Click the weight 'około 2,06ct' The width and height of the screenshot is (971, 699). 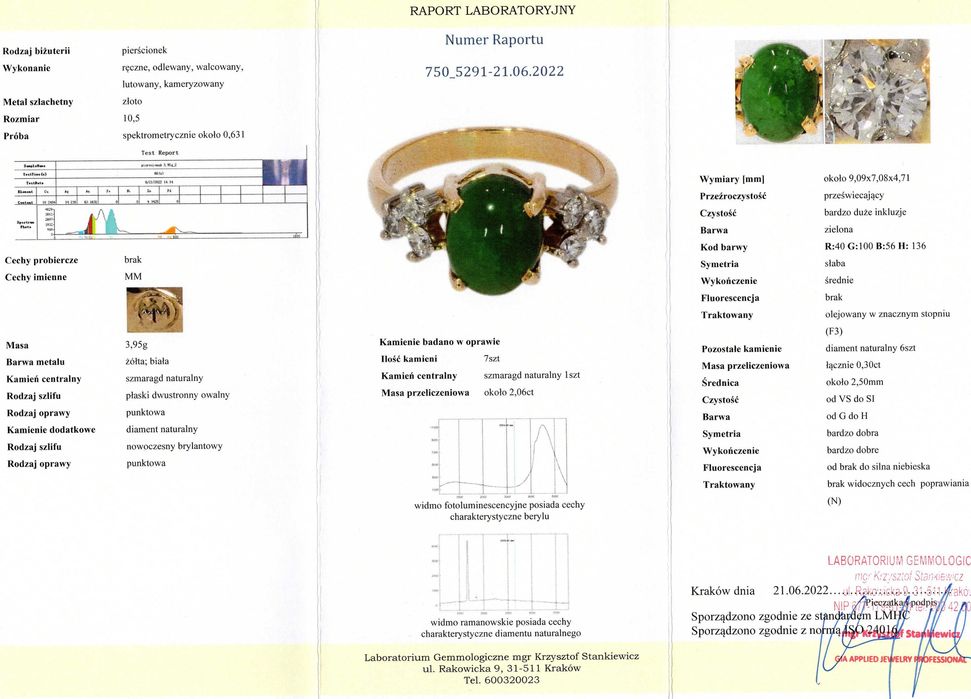pyautogui.click(x=508, y=392)
